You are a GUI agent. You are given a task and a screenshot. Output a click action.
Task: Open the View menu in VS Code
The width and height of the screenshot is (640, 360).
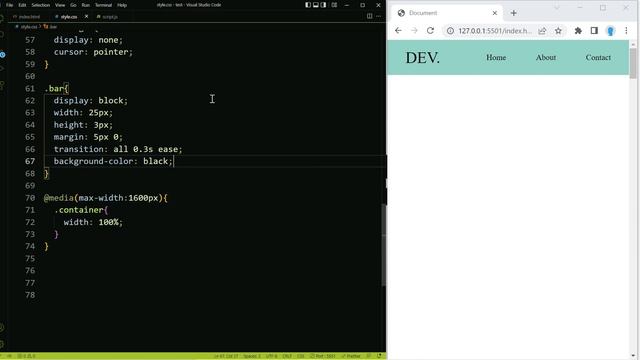tap(60, 5)
